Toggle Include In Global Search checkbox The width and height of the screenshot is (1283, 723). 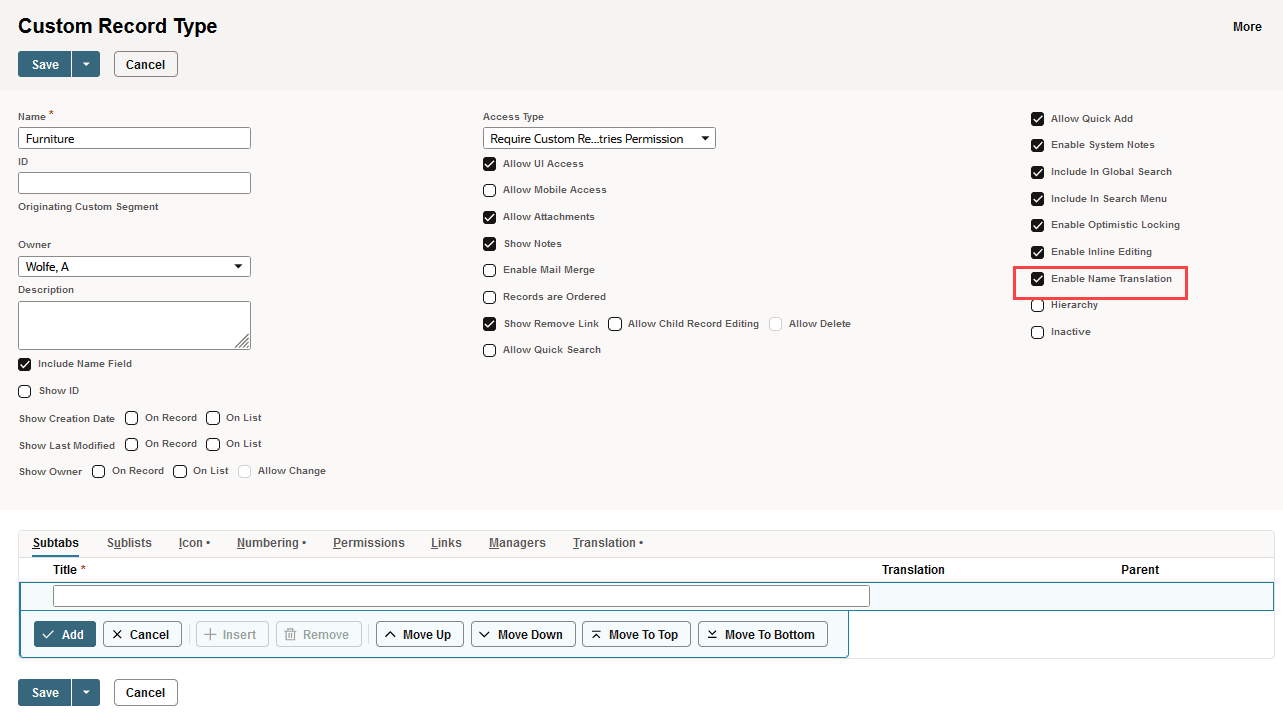(x=1038, y=172)
